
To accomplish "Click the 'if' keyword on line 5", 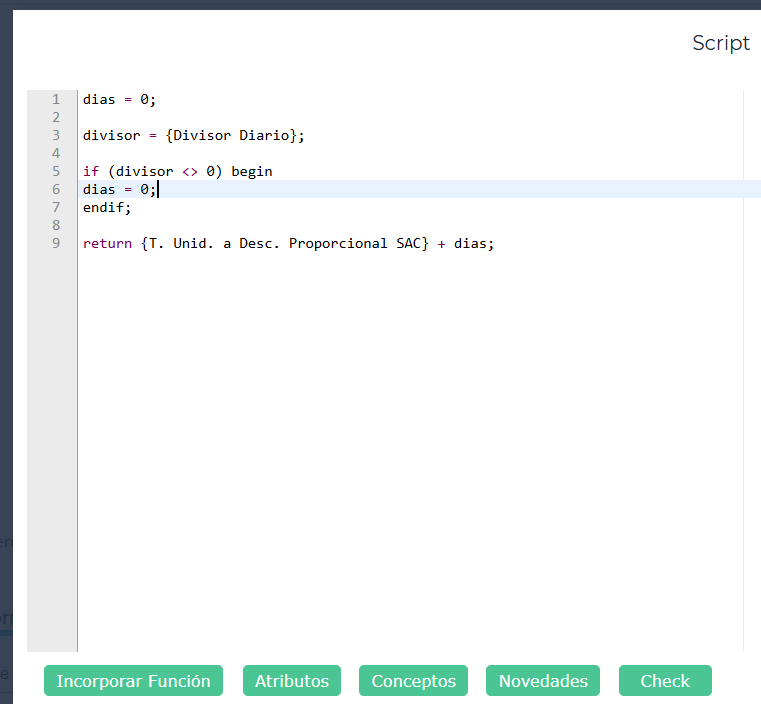I will coord(91,172).
